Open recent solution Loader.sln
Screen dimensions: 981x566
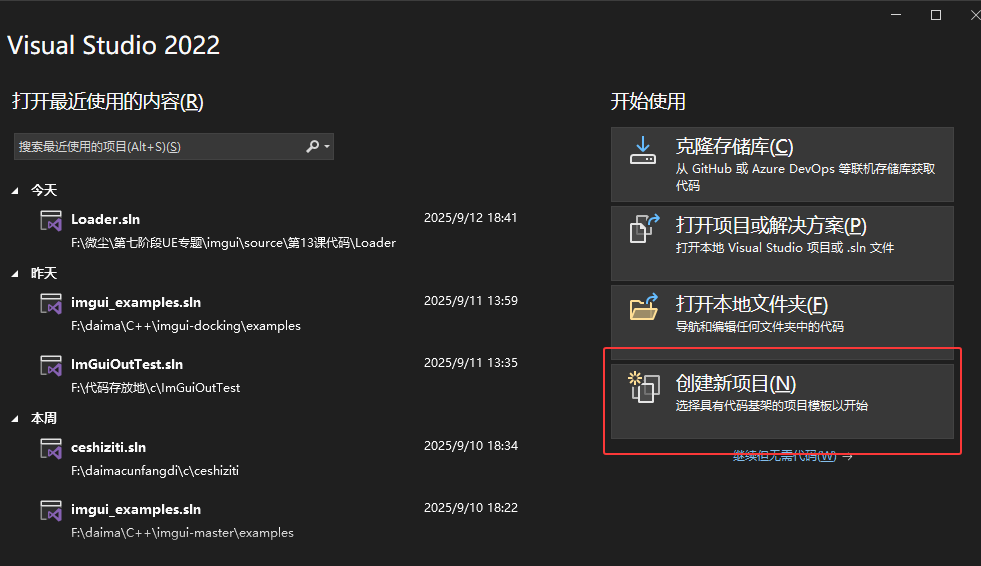(x=105, y=220)
